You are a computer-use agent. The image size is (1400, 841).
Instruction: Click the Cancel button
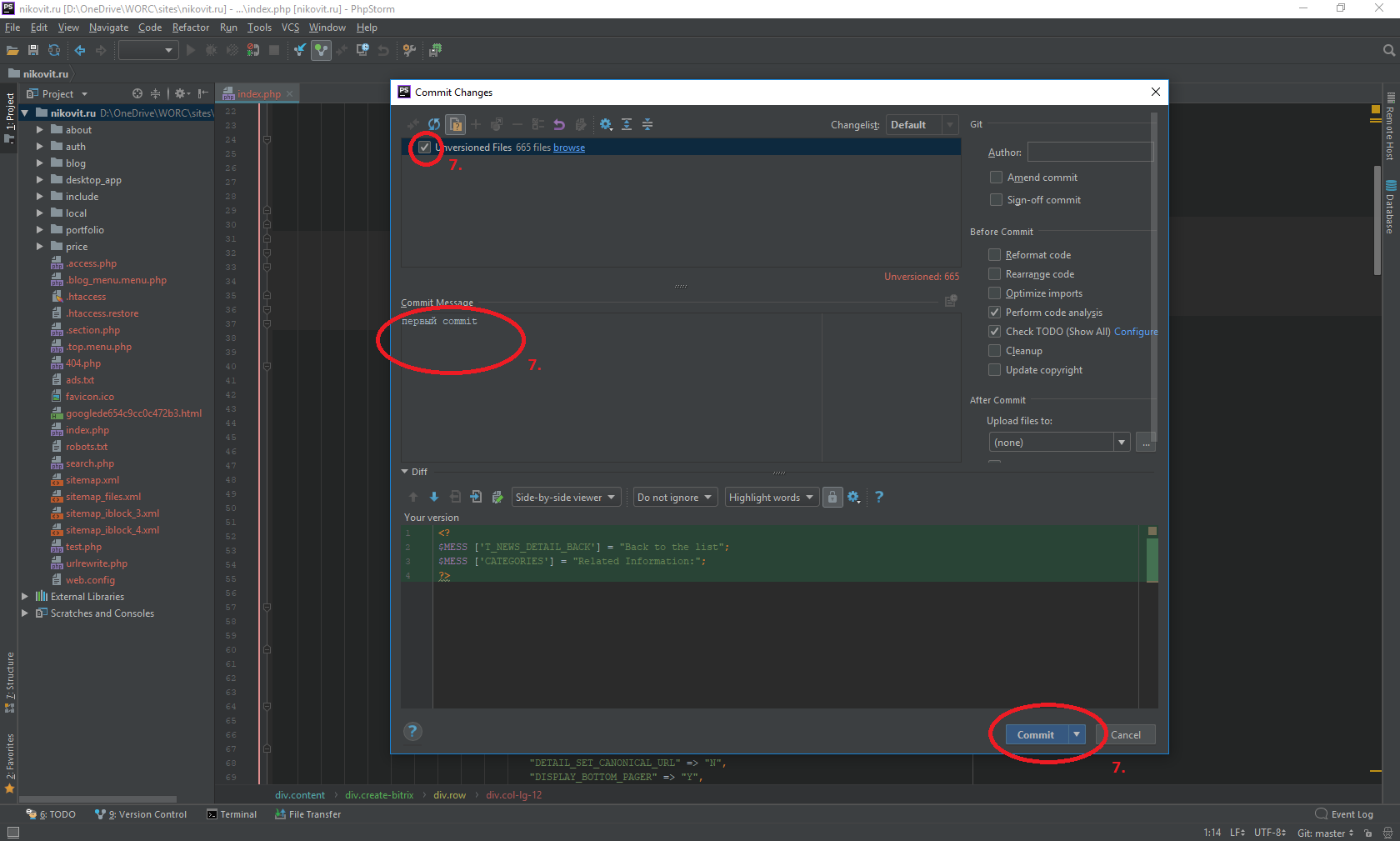point(1126,734)
